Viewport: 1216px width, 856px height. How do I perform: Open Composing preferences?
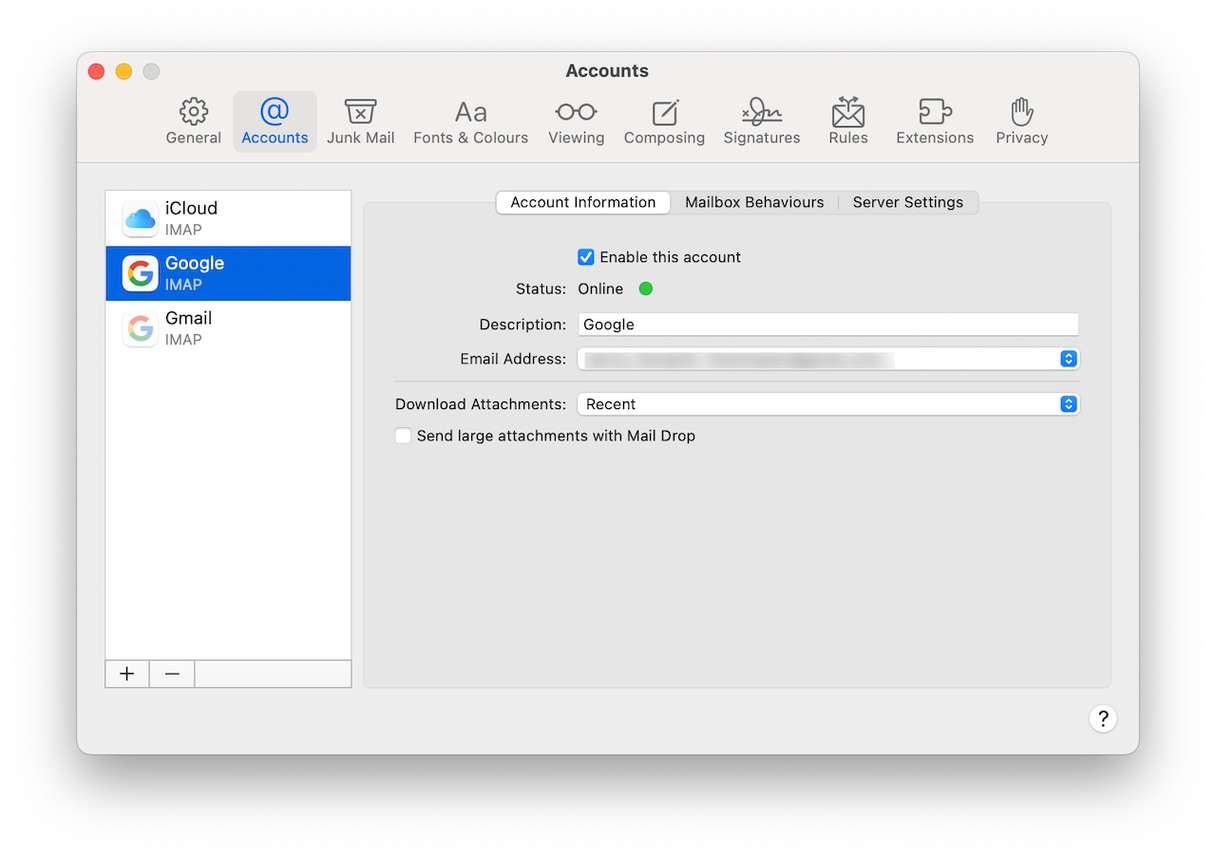664,118
